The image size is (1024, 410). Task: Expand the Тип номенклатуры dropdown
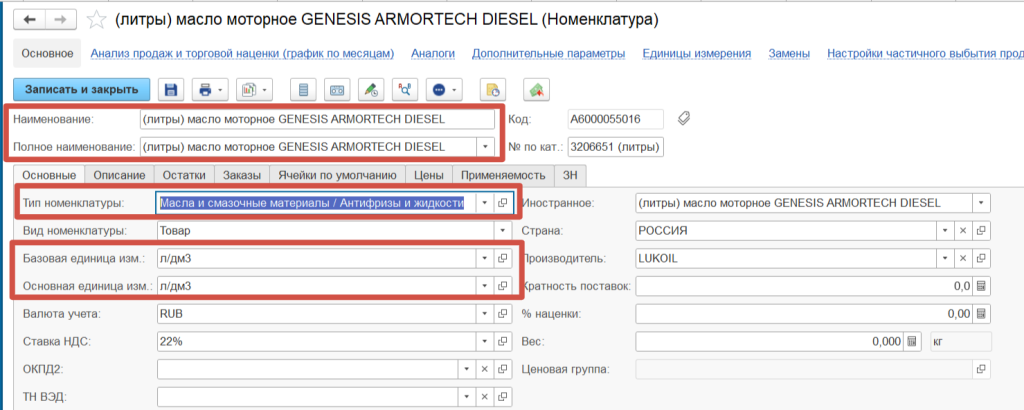pos(485,203)
